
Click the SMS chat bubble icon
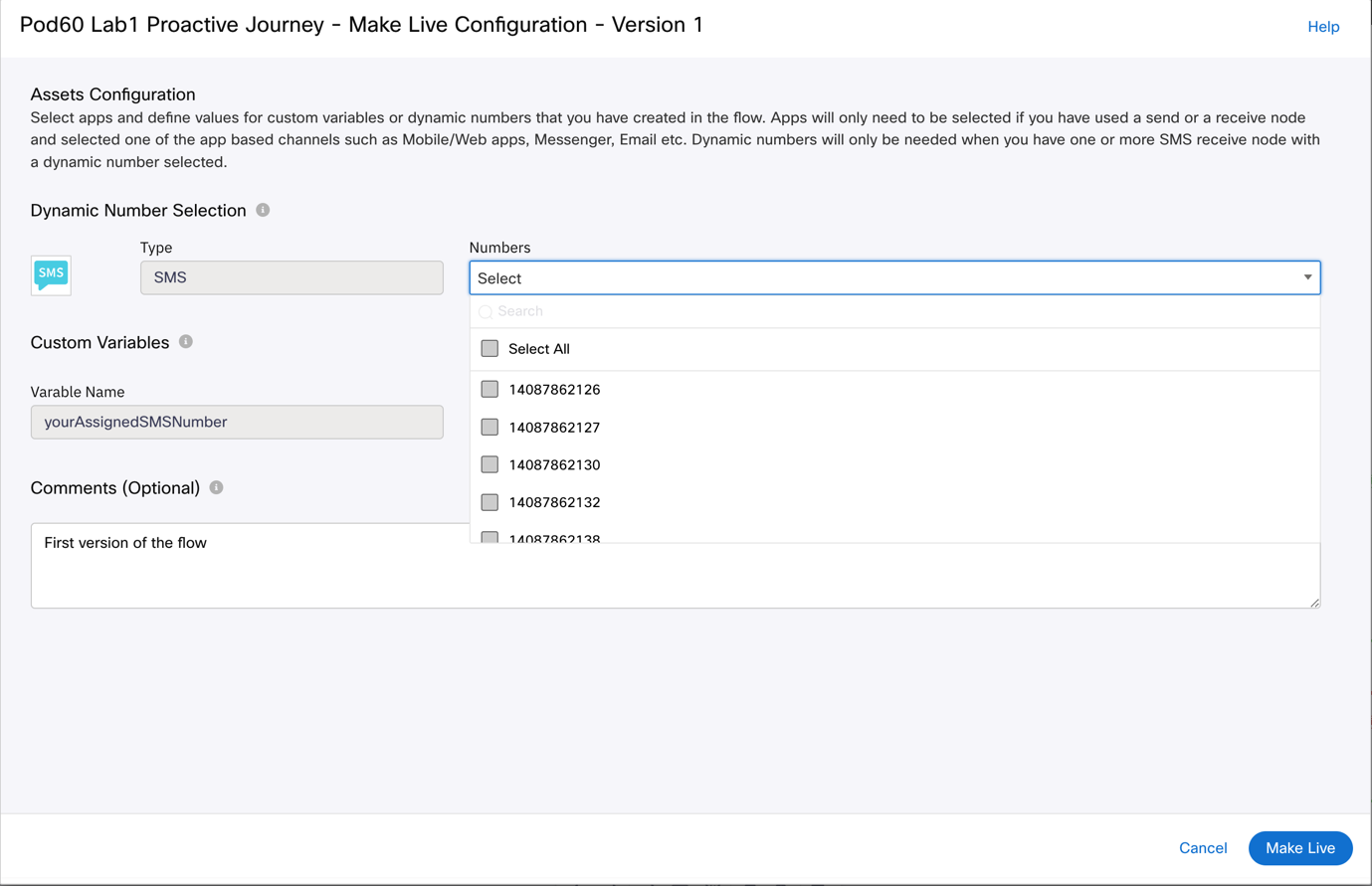51,274
